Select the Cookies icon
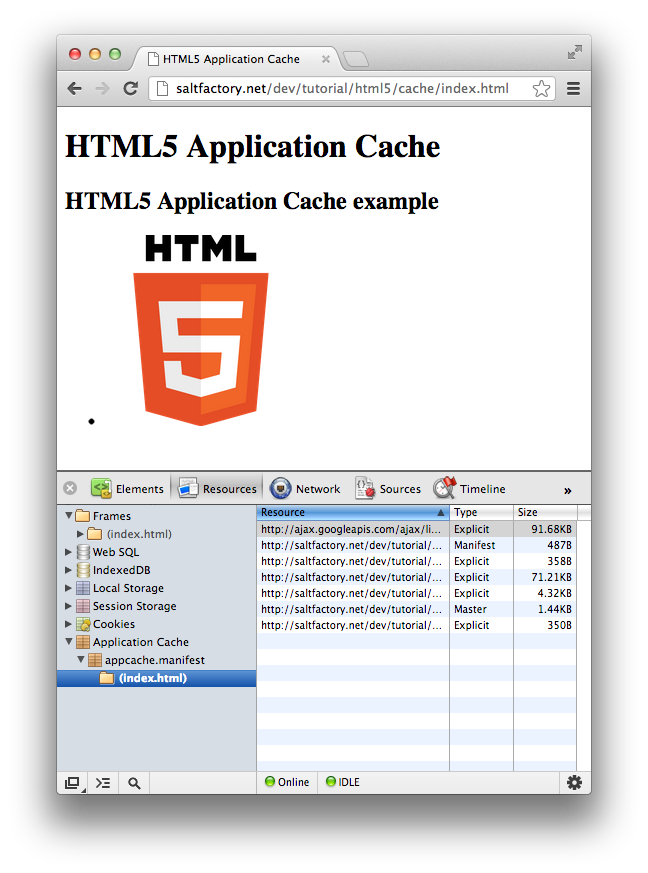The height and width of the screenshot is (873, 648). pyautogui.click(x=83, y=624)
